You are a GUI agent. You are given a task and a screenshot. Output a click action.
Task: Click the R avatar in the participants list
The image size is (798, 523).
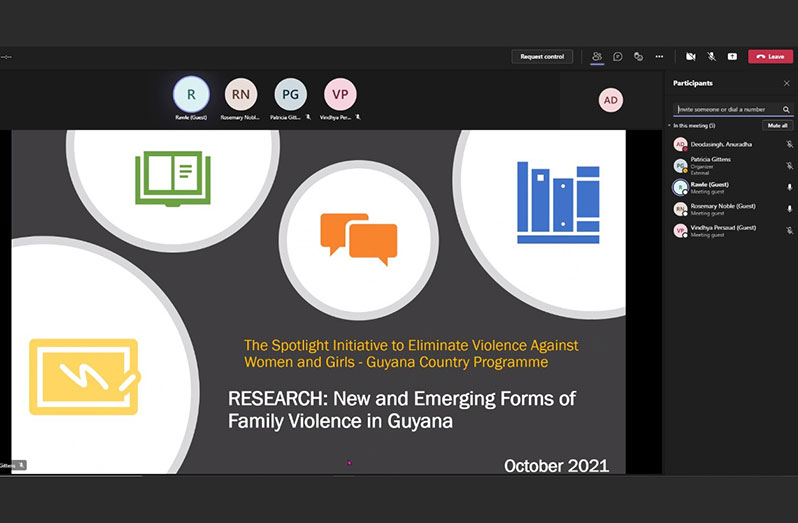[680, 187]
